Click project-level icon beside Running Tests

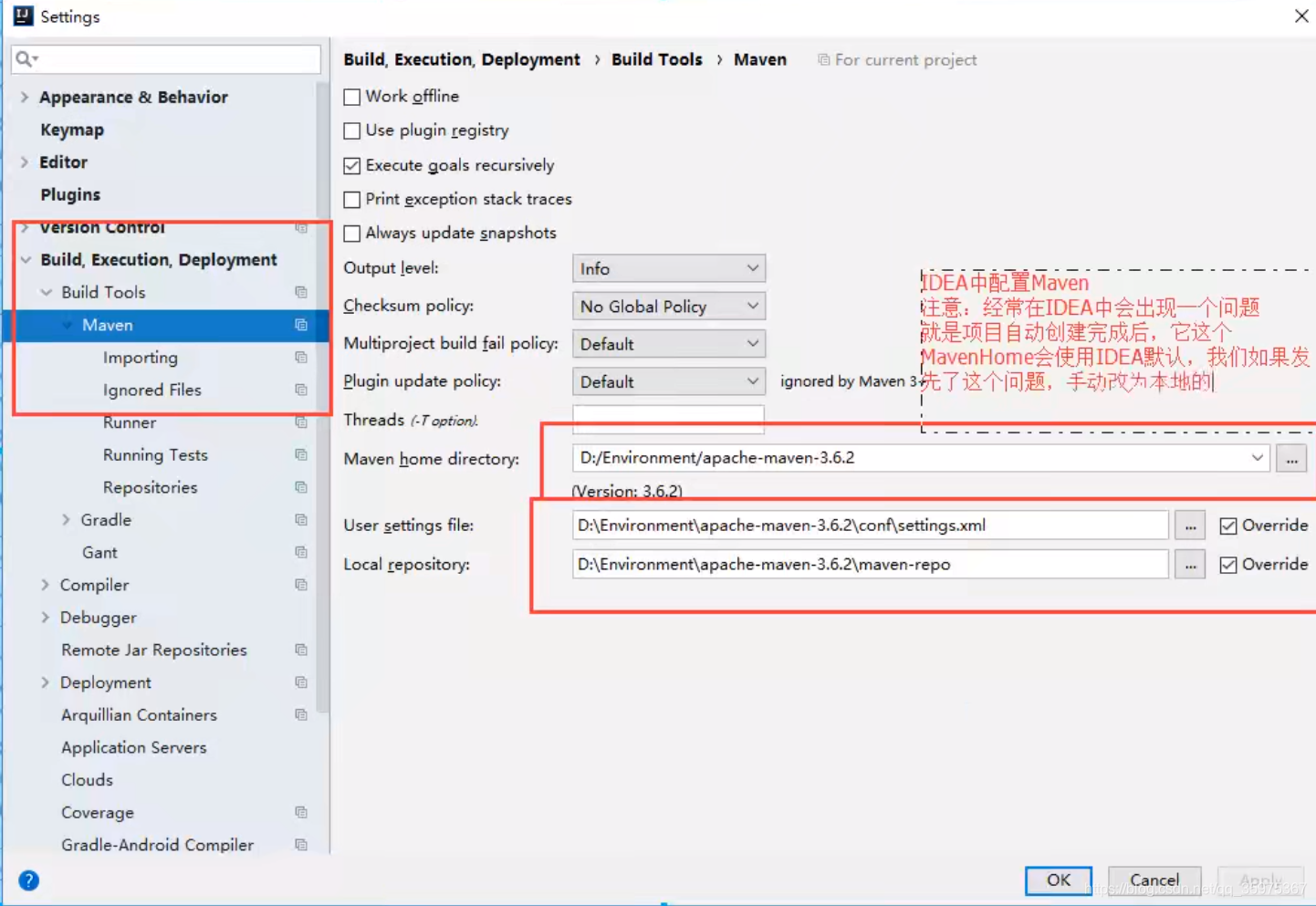click(300, 454)
